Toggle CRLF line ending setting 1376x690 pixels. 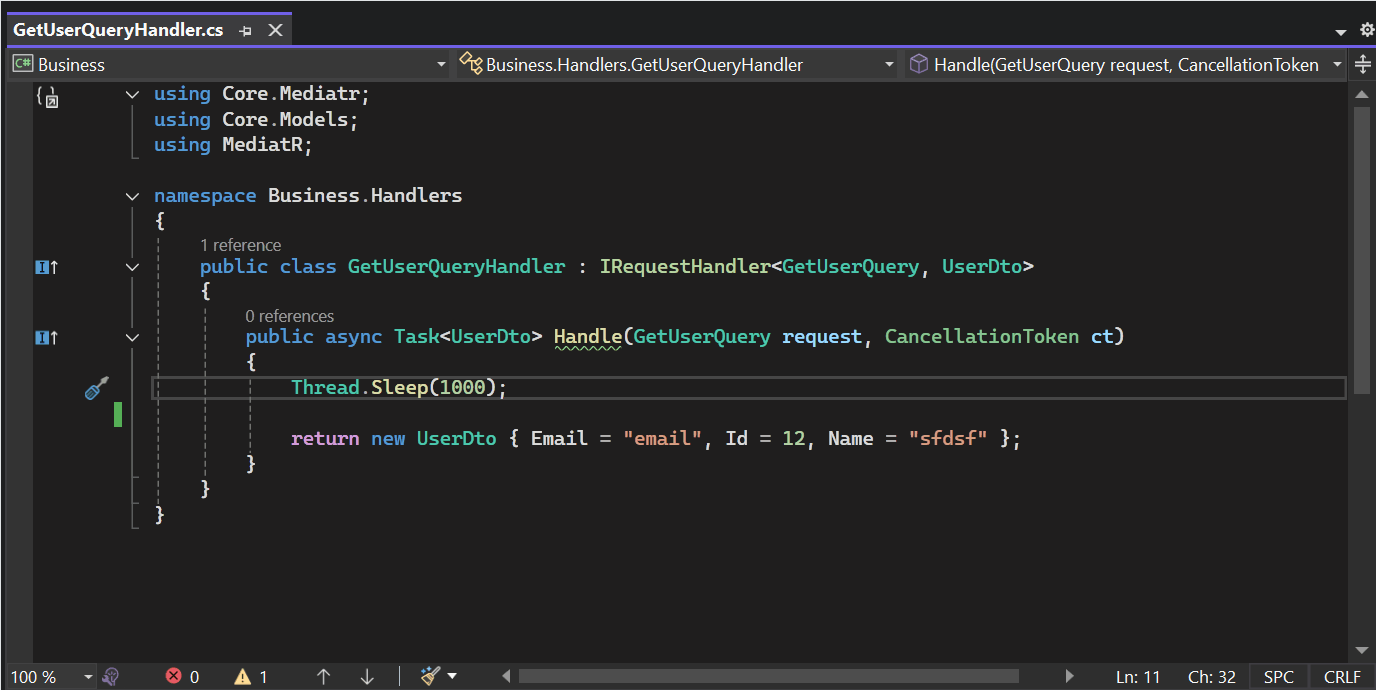pos(1342,677)
